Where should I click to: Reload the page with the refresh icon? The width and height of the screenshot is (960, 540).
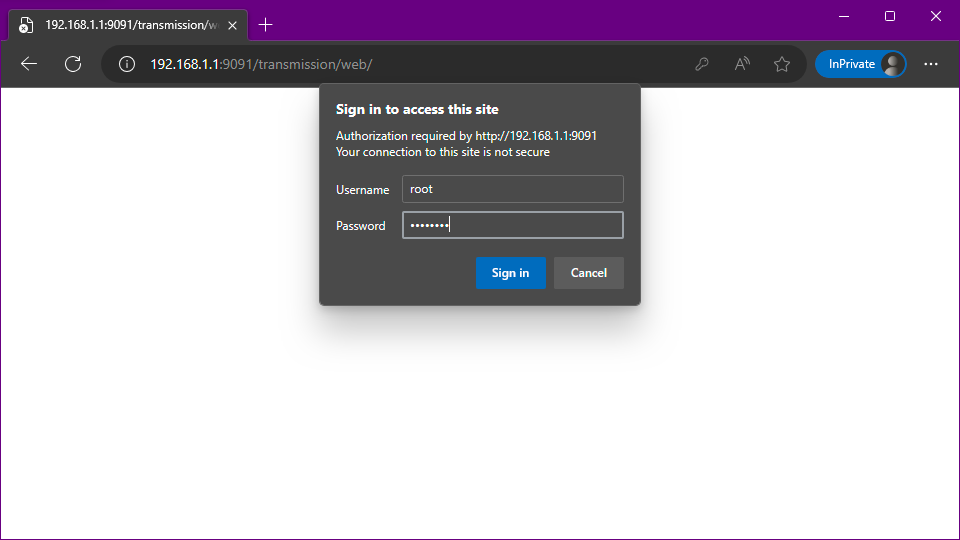coord(73,64)
